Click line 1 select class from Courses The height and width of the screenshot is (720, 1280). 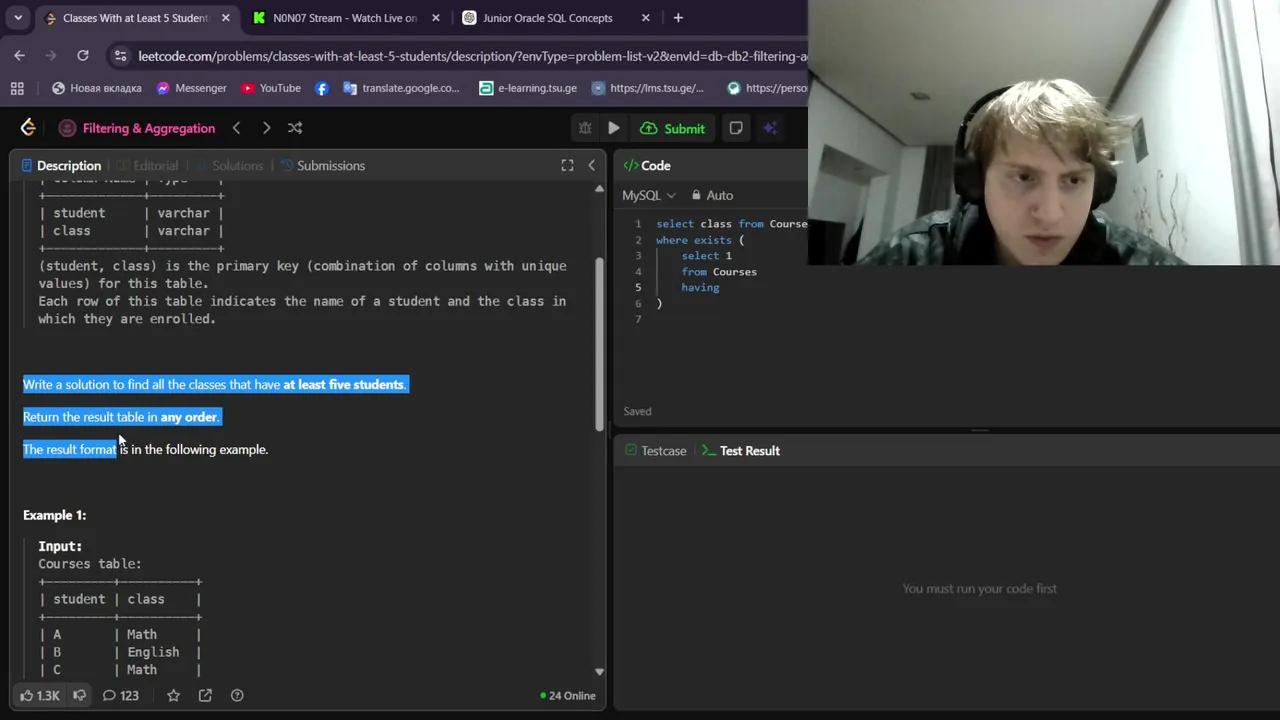coord(731,224)
